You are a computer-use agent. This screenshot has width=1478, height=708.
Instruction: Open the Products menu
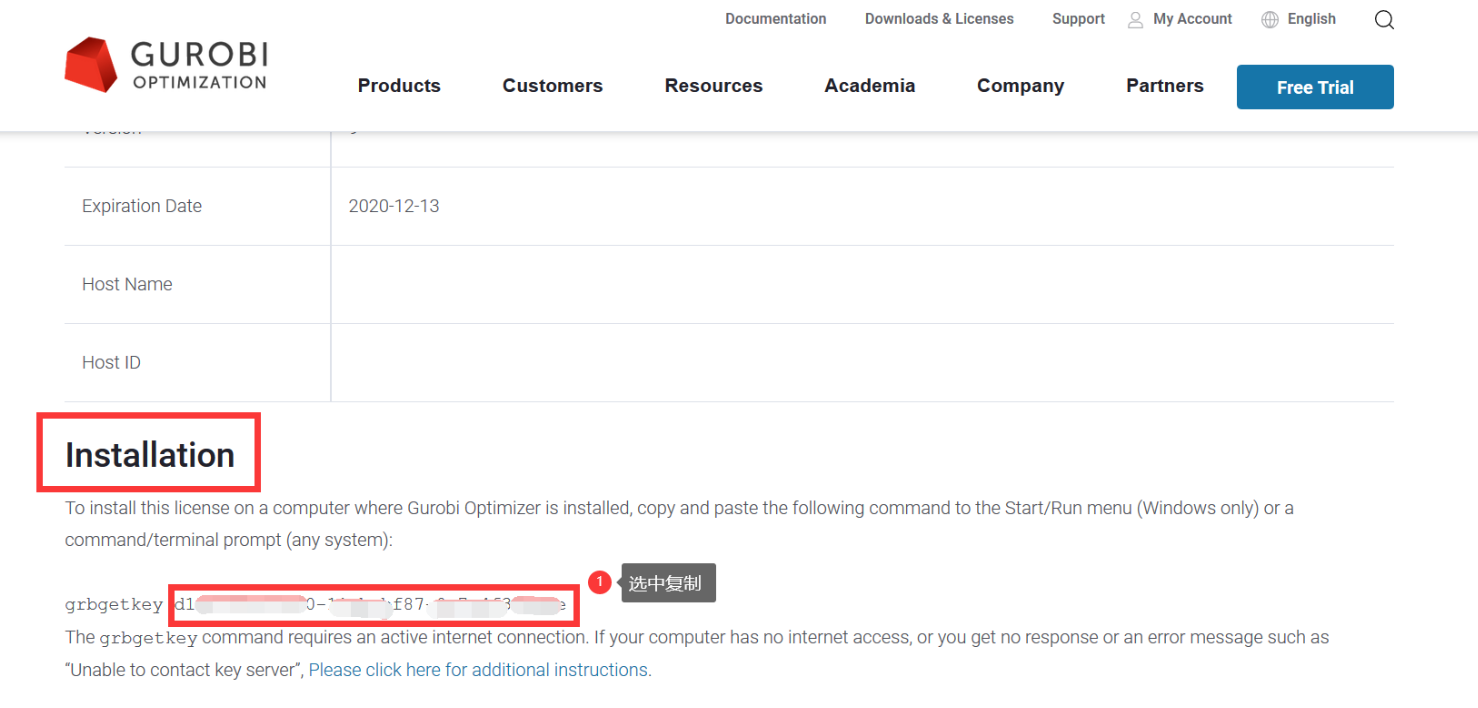[399, 86]
